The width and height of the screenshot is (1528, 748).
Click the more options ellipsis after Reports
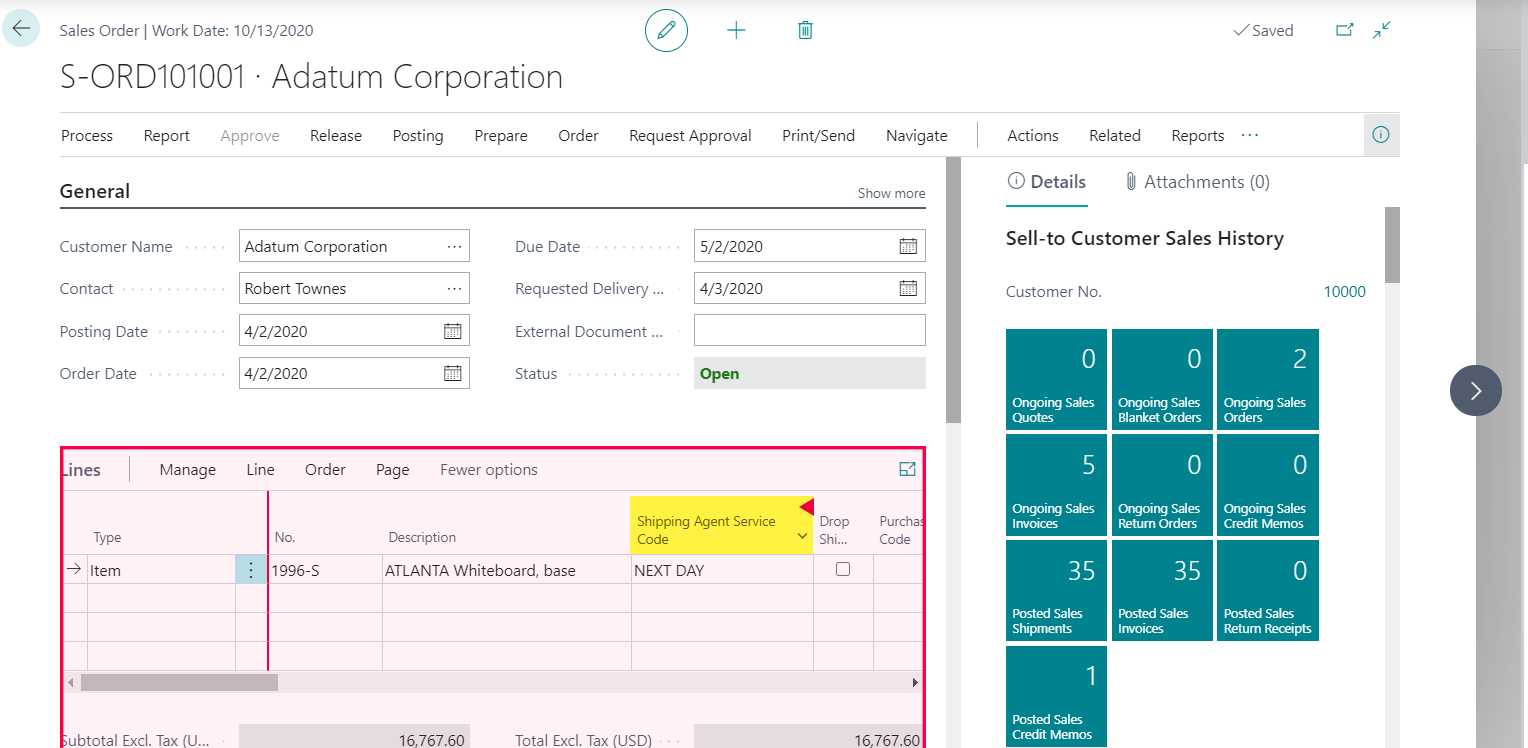coord(1250,135)
